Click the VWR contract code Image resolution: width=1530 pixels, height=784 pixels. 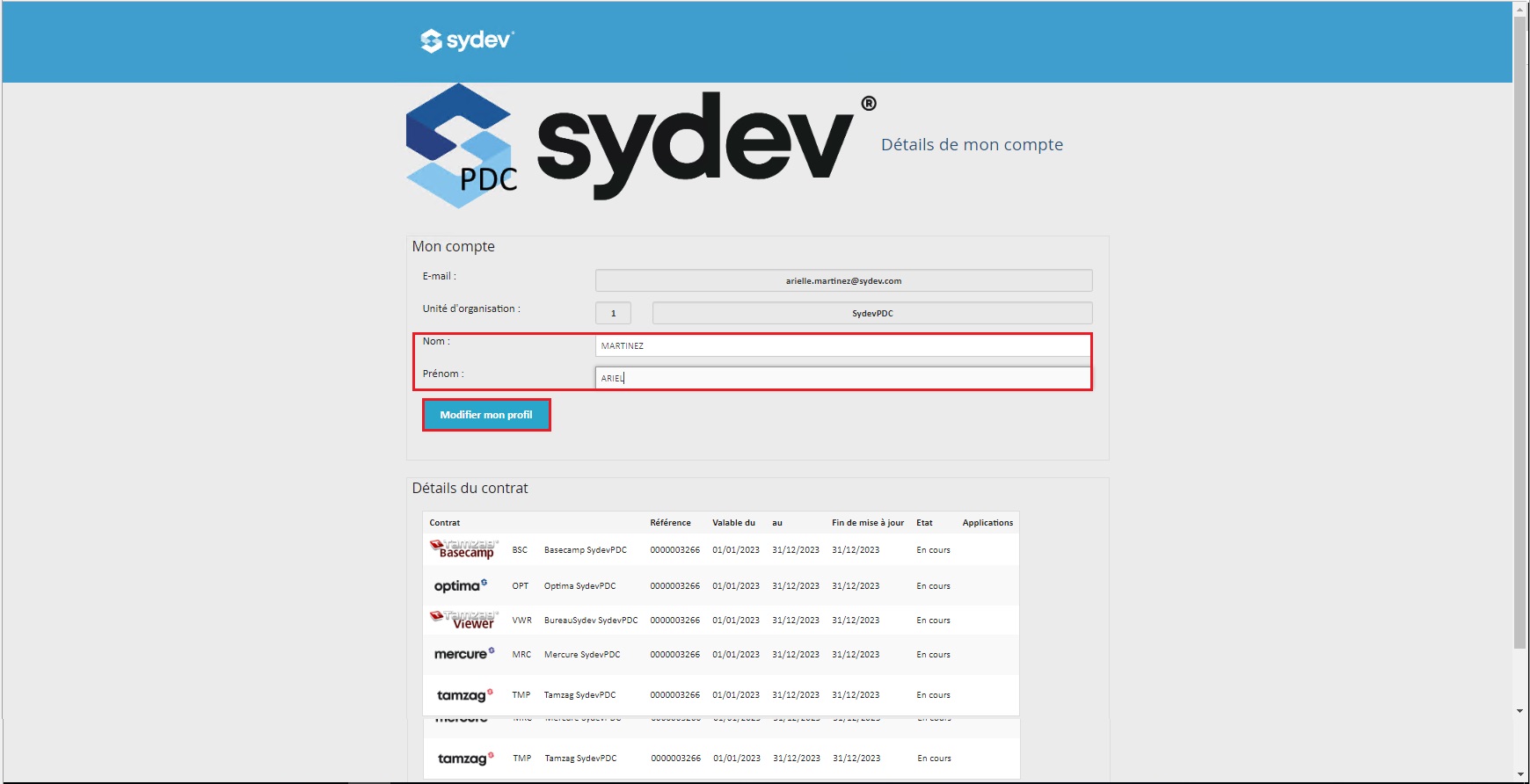tap(522, 621)
